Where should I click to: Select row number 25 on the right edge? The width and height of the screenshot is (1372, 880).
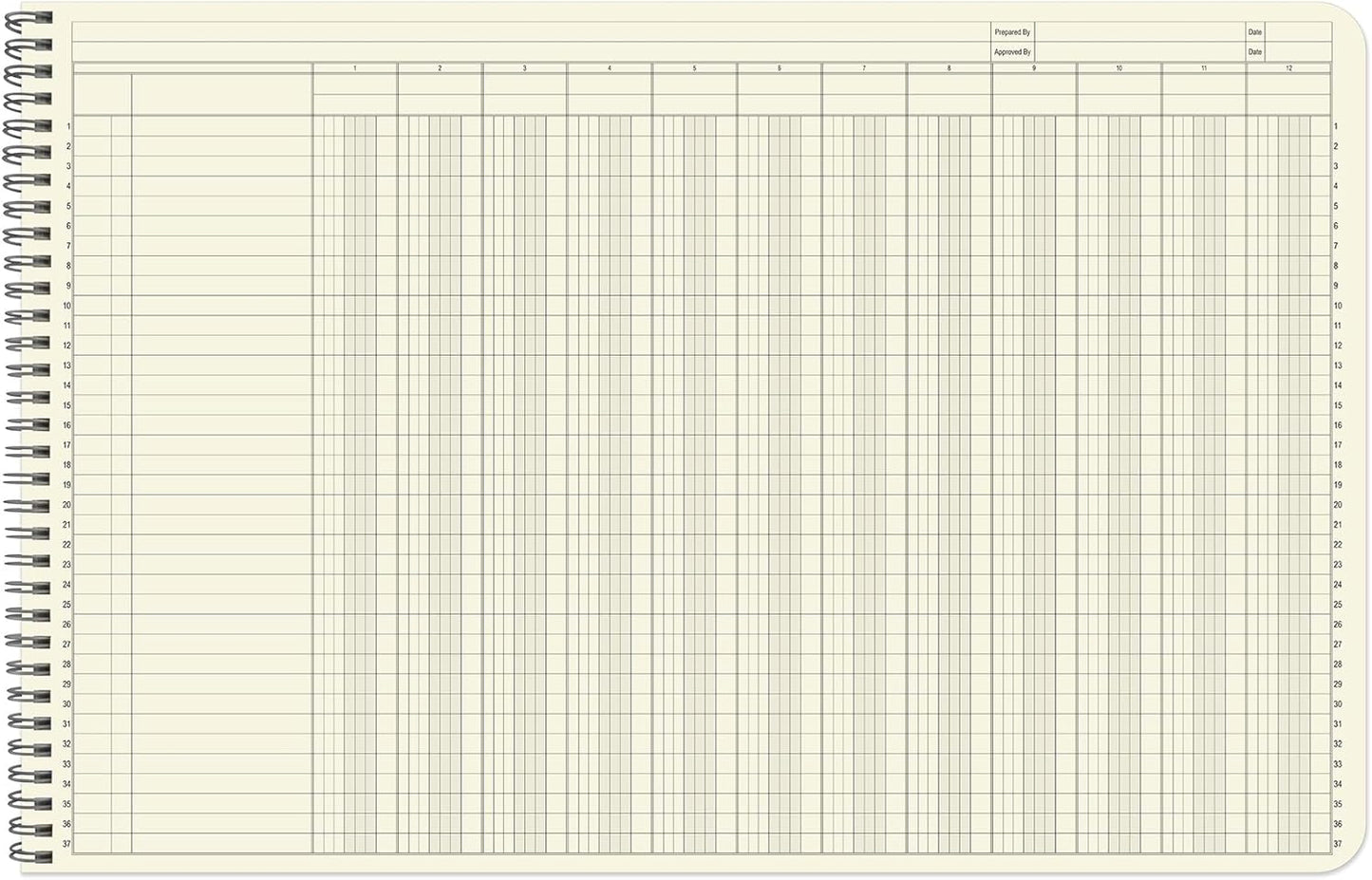point(1339,604)
